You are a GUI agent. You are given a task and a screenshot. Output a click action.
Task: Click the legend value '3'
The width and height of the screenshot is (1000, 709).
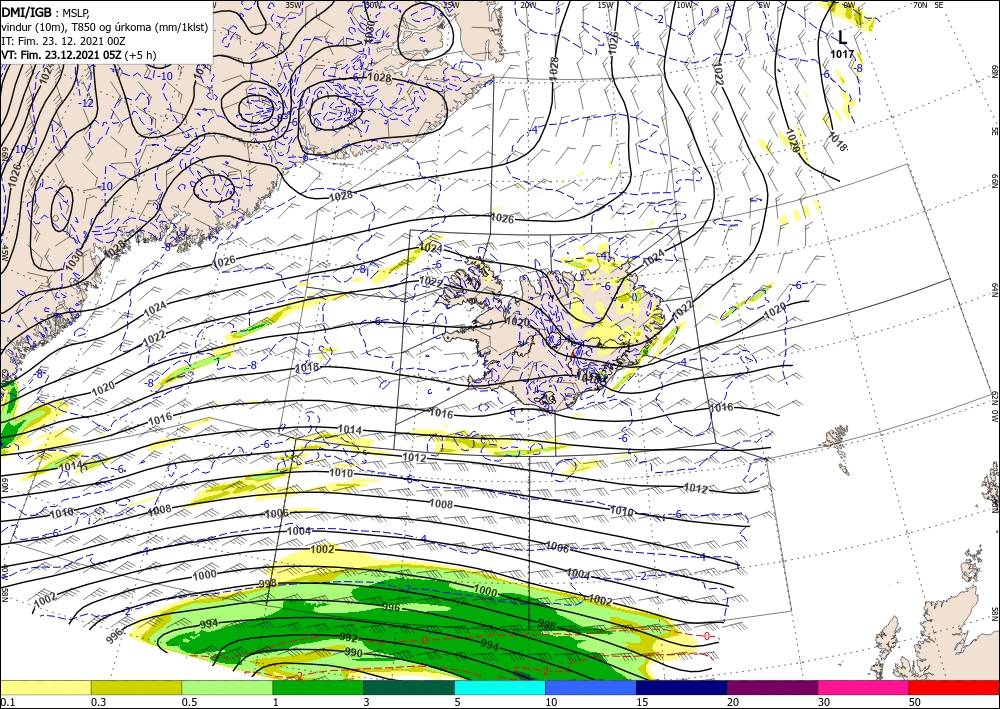(366, 702)
